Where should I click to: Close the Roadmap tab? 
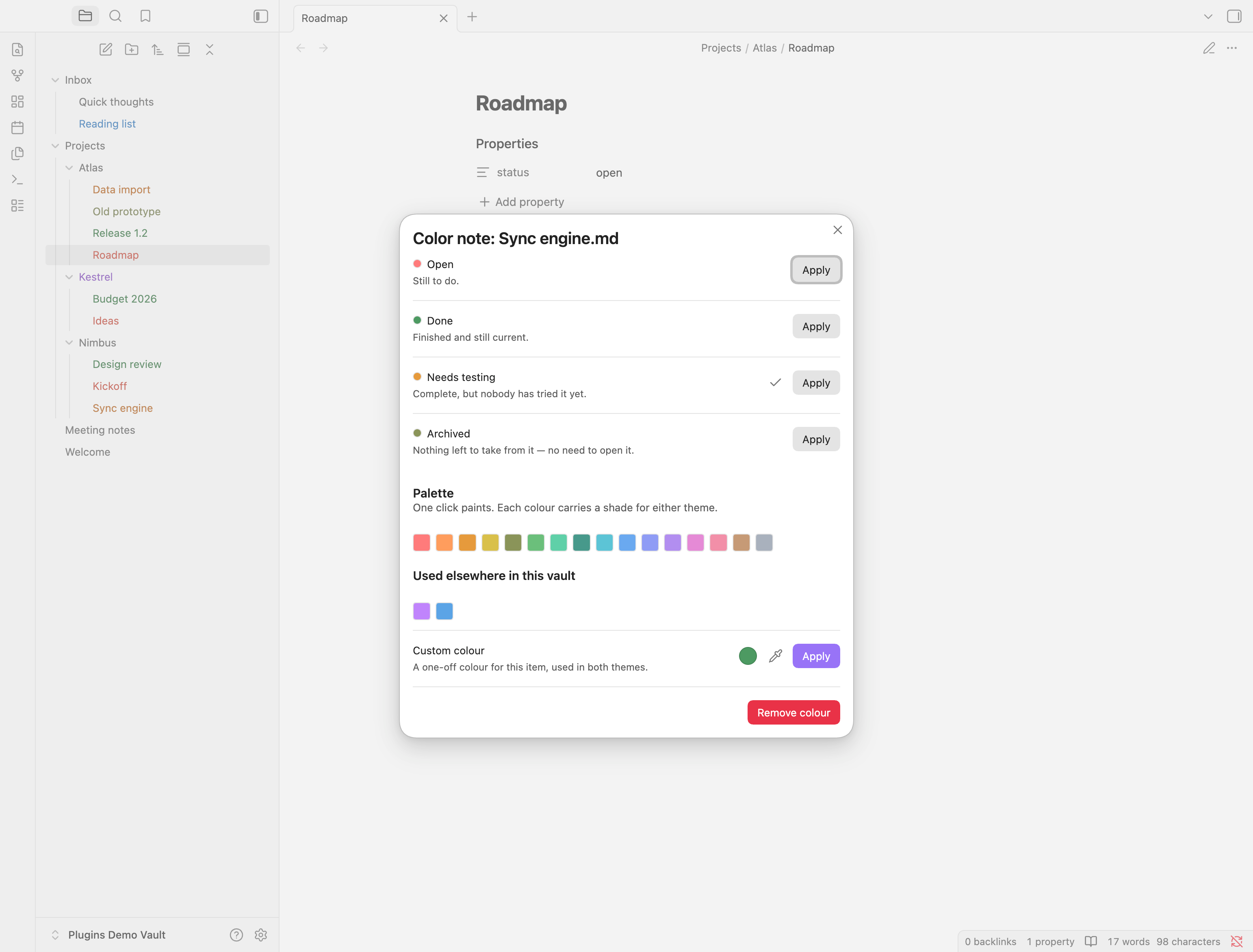coord(444,18)
